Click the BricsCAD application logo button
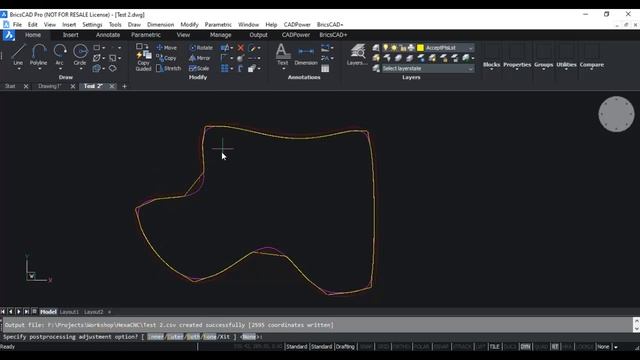Screen dimensions: 640x360 click(x=9, y=35)
